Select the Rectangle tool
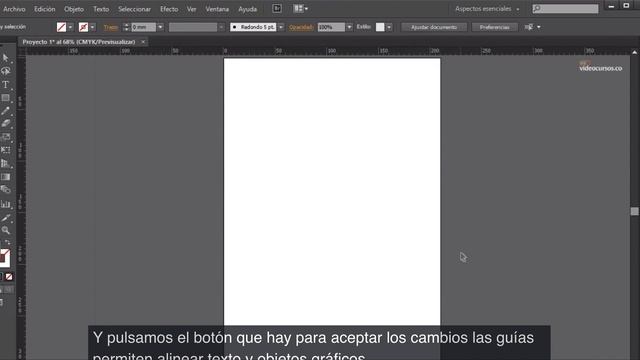The height and width of the screenshot is (360, 640). pyautogui.click(x=6, y=98)
